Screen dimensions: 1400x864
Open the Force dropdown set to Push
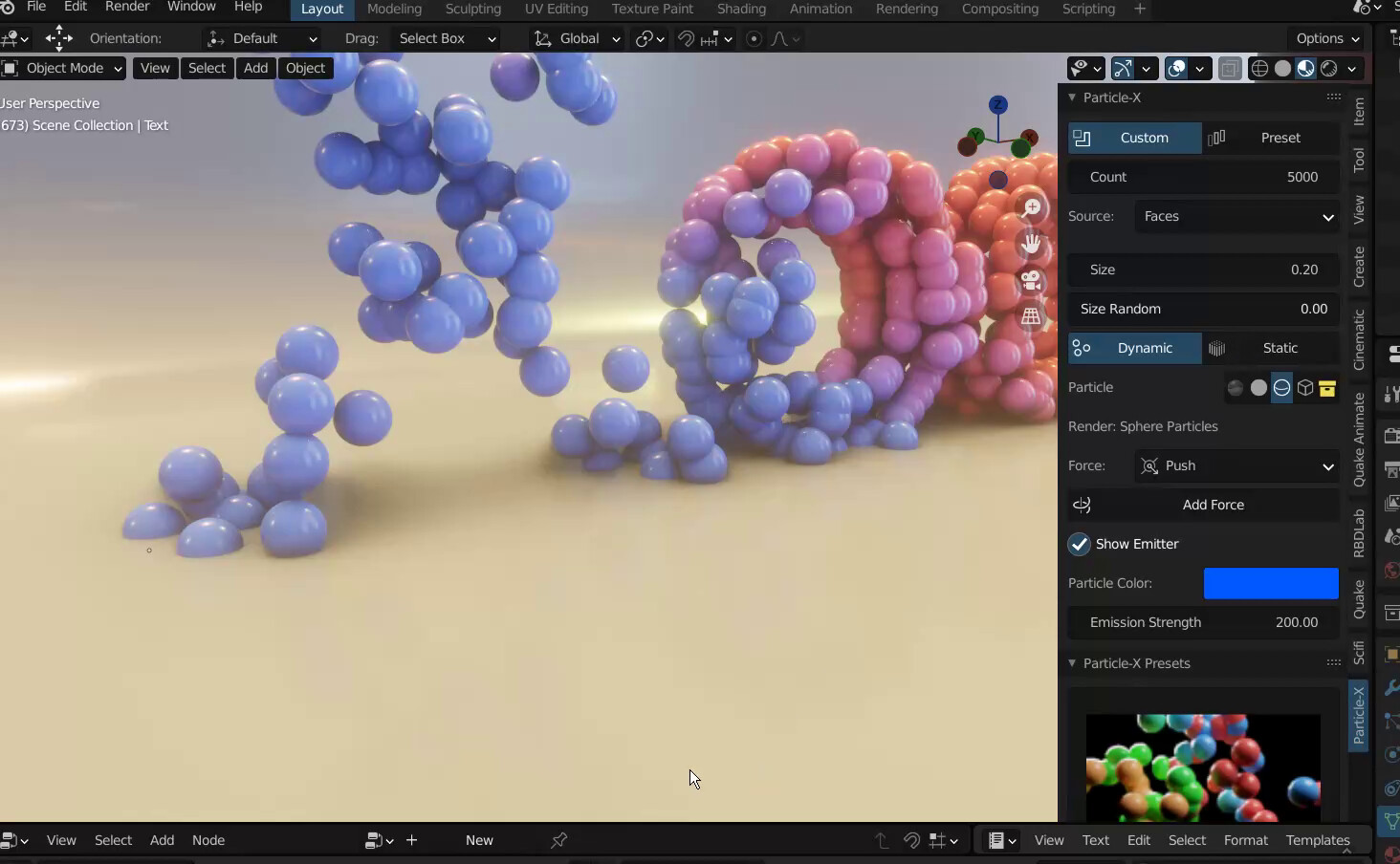pos(1236,466)
